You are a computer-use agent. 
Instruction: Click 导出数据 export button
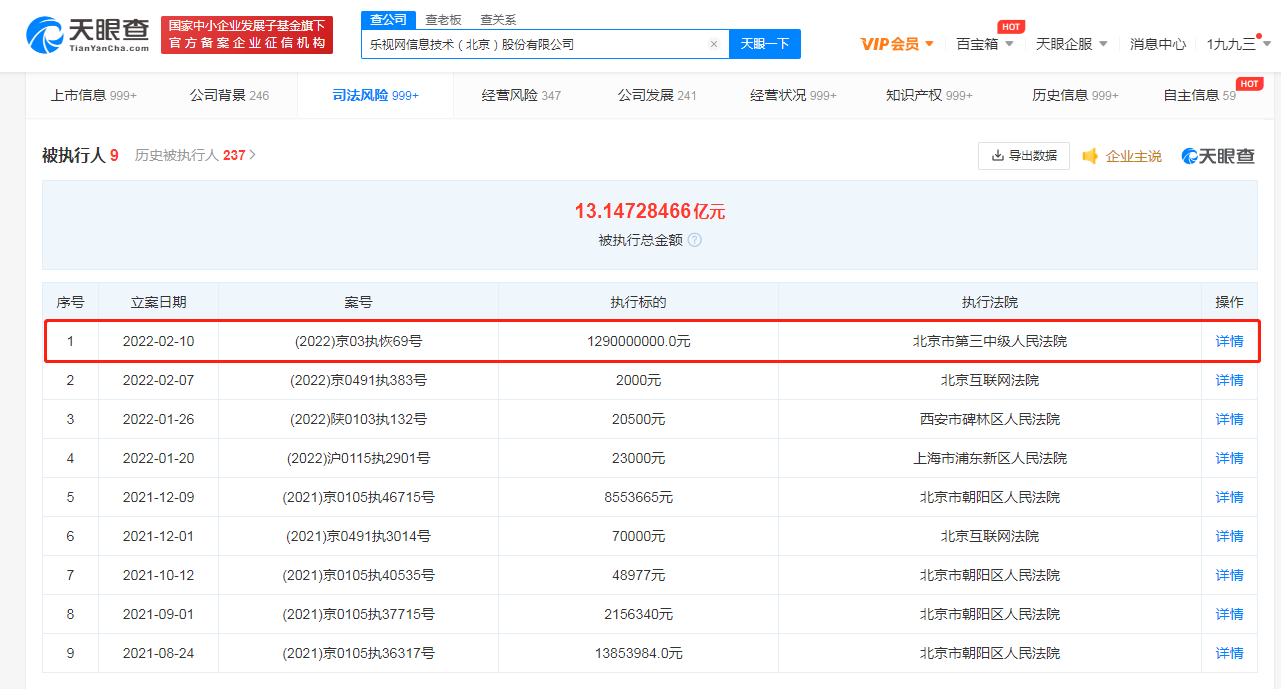tap(1024, 156)
